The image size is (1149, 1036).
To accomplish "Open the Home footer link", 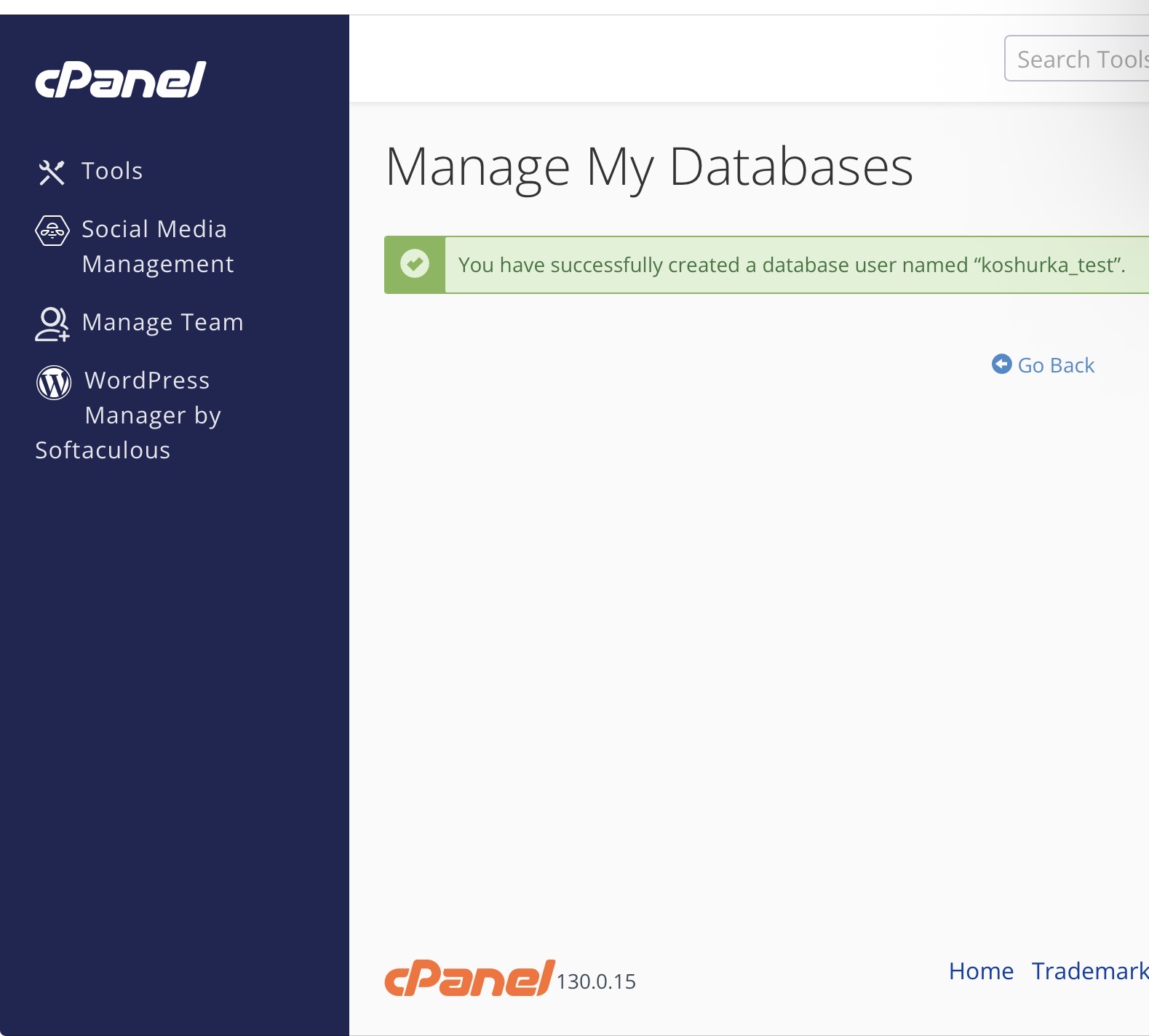I will [981, 971].
